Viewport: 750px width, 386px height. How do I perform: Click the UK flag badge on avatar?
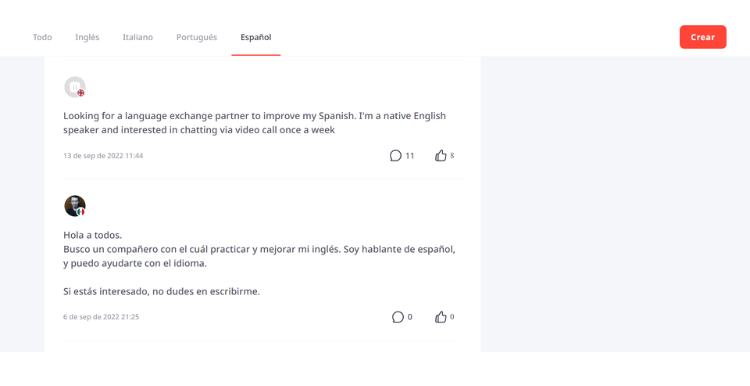pos(81,93)
